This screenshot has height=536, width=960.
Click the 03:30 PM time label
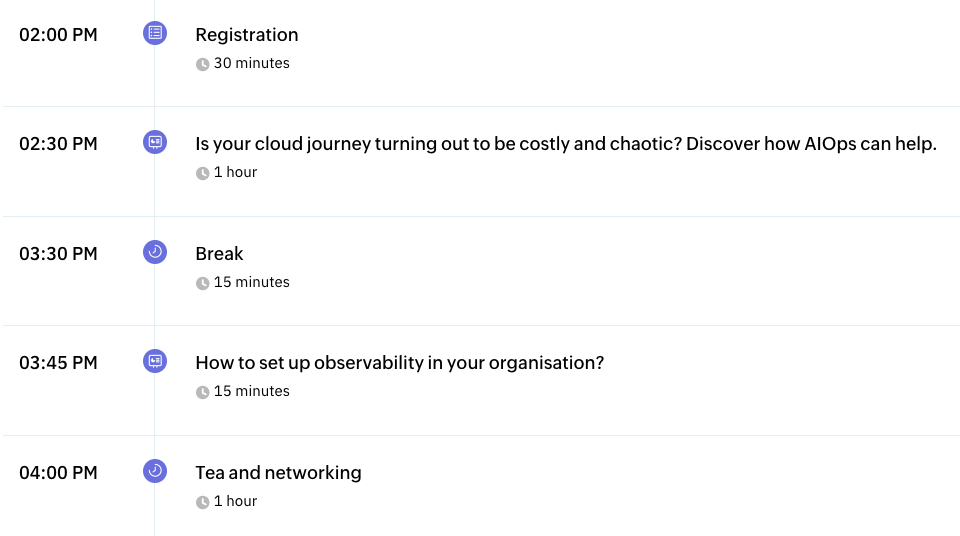coord(58,254)
